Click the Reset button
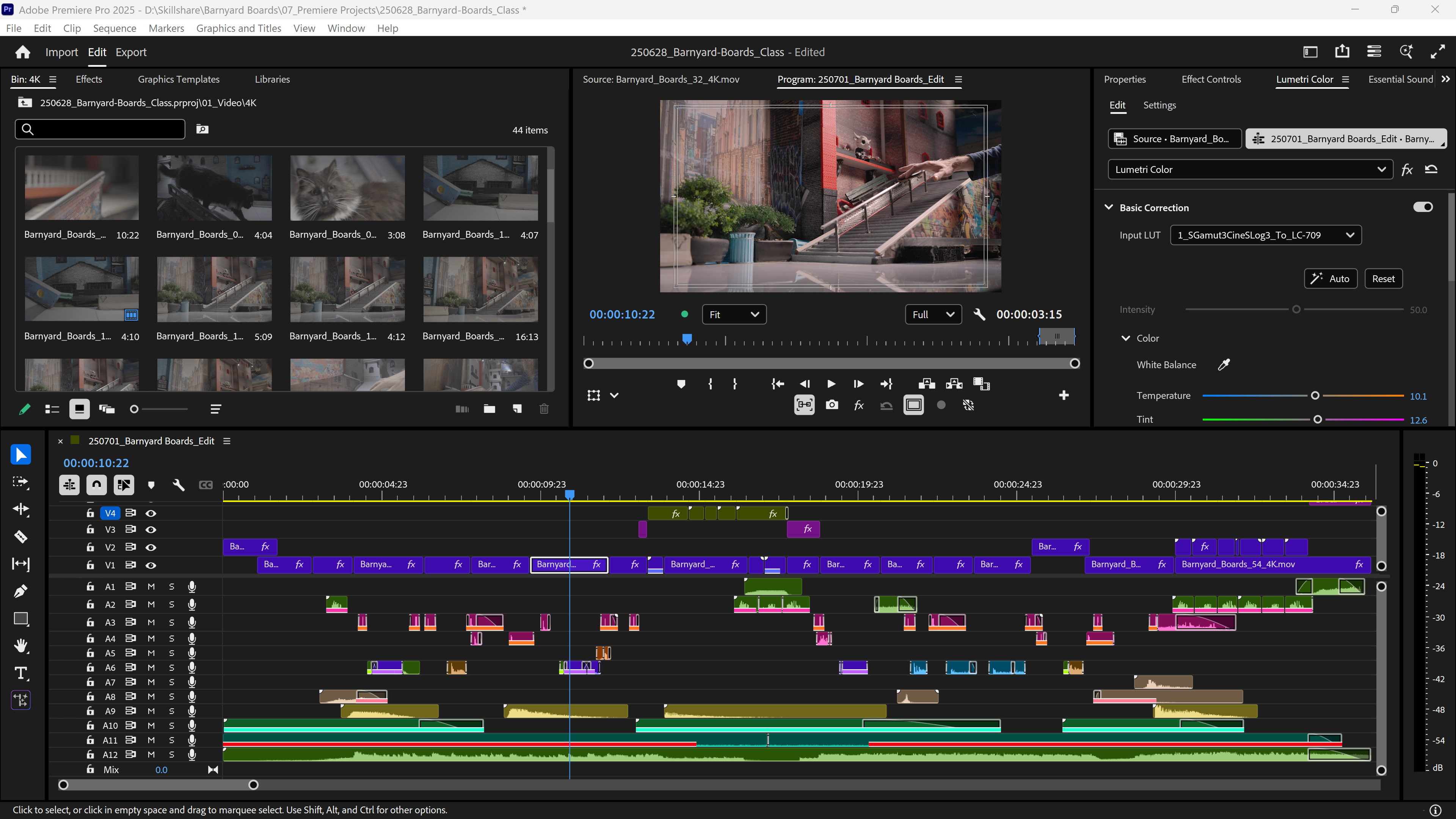 (x=1383, y=279)
